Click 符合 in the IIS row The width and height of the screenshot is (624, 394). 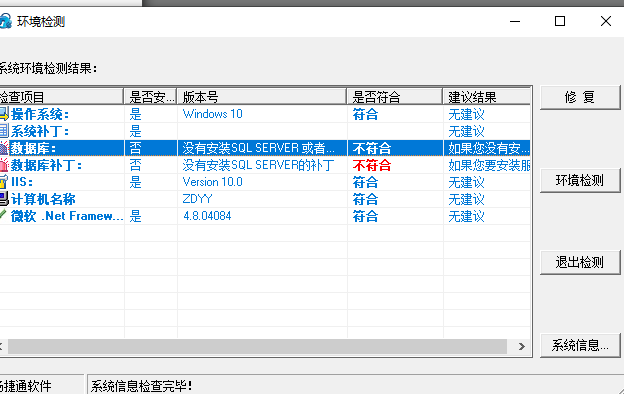(365, 182)
